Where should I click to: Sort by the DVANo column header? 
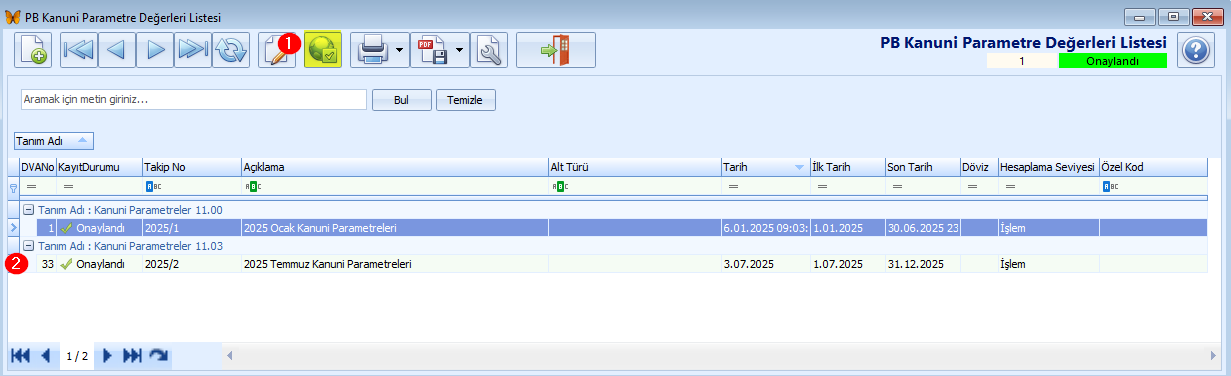click(38, 167)
